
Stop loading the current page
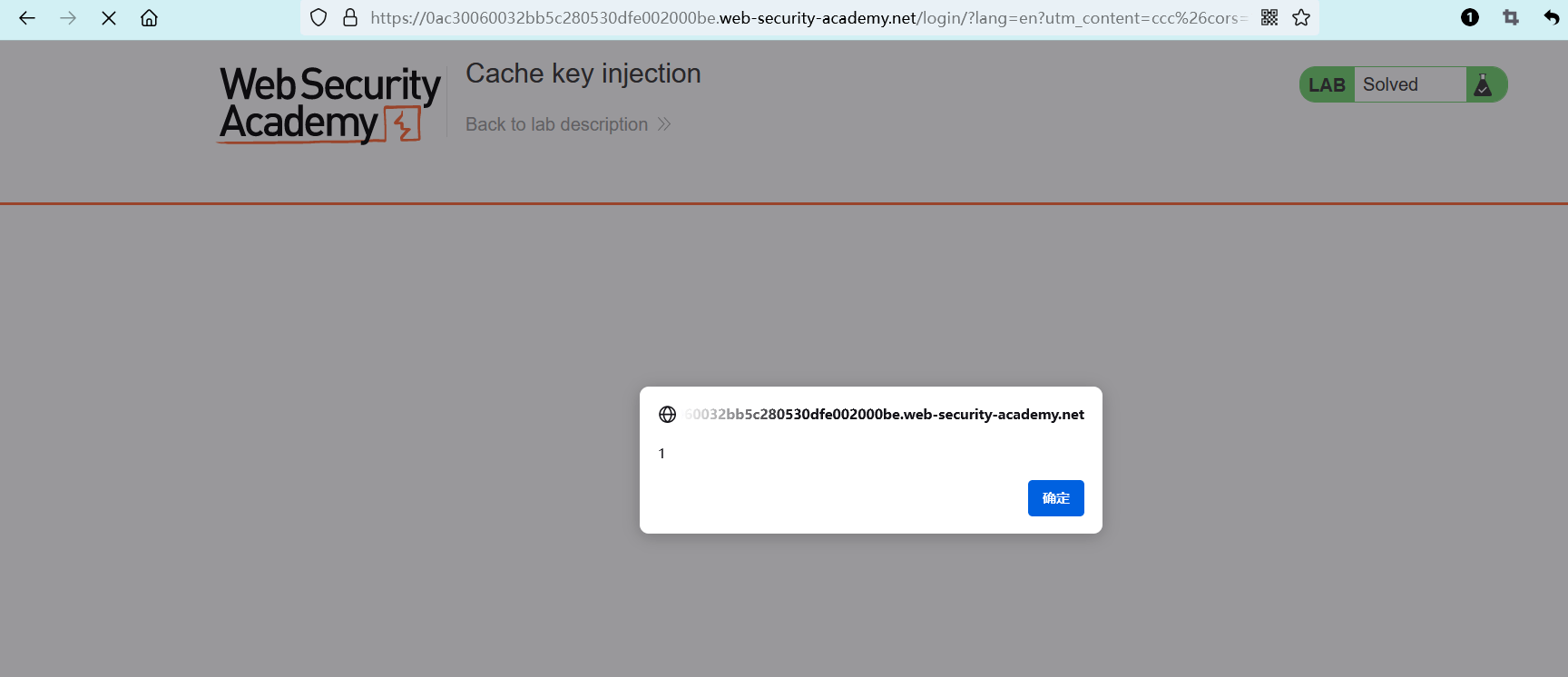pyautogui.click(x=109, y=18)
